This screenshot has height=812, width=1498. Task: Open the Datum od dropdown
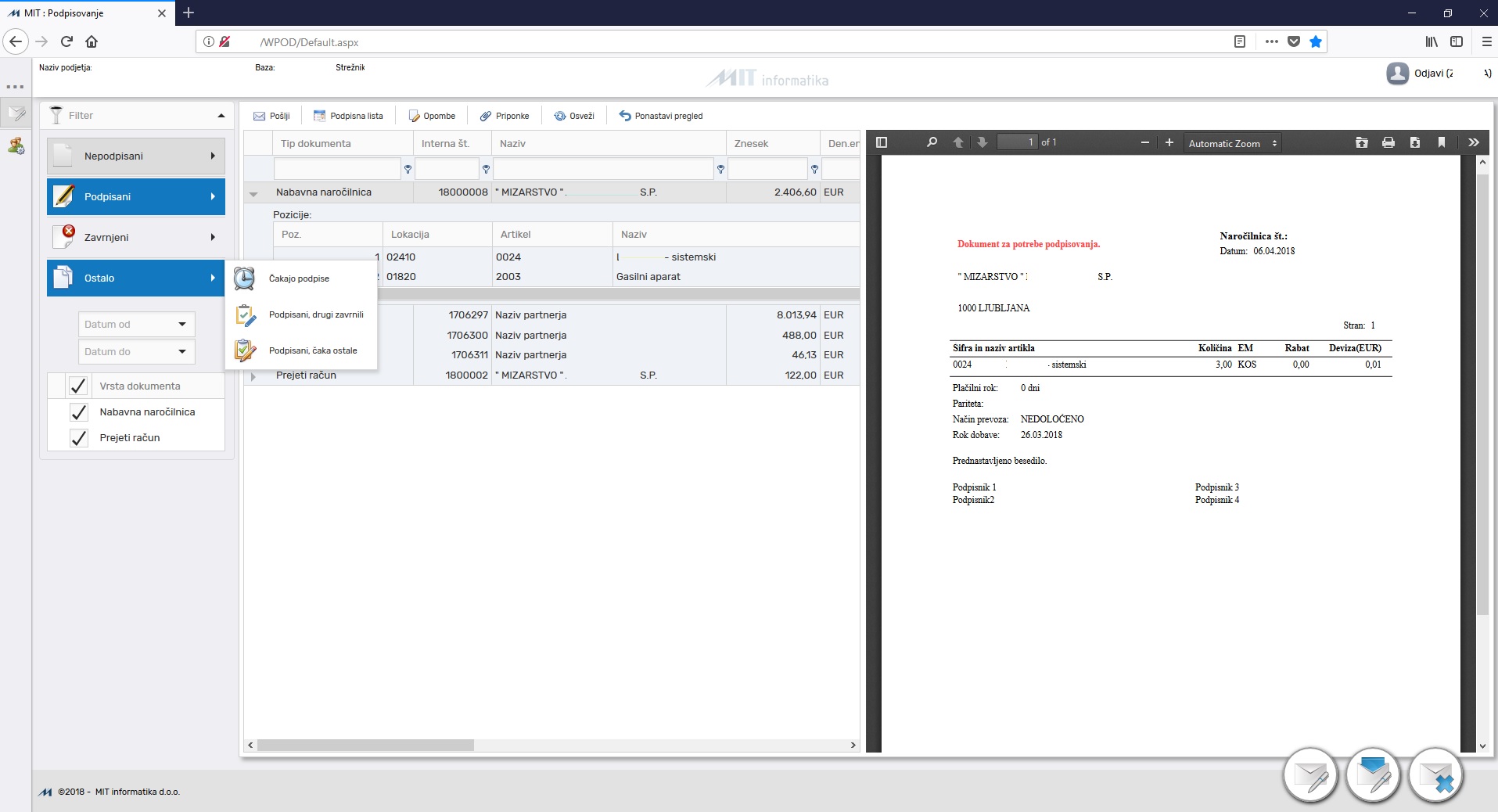pyautogui.click(x=136, y=324)
